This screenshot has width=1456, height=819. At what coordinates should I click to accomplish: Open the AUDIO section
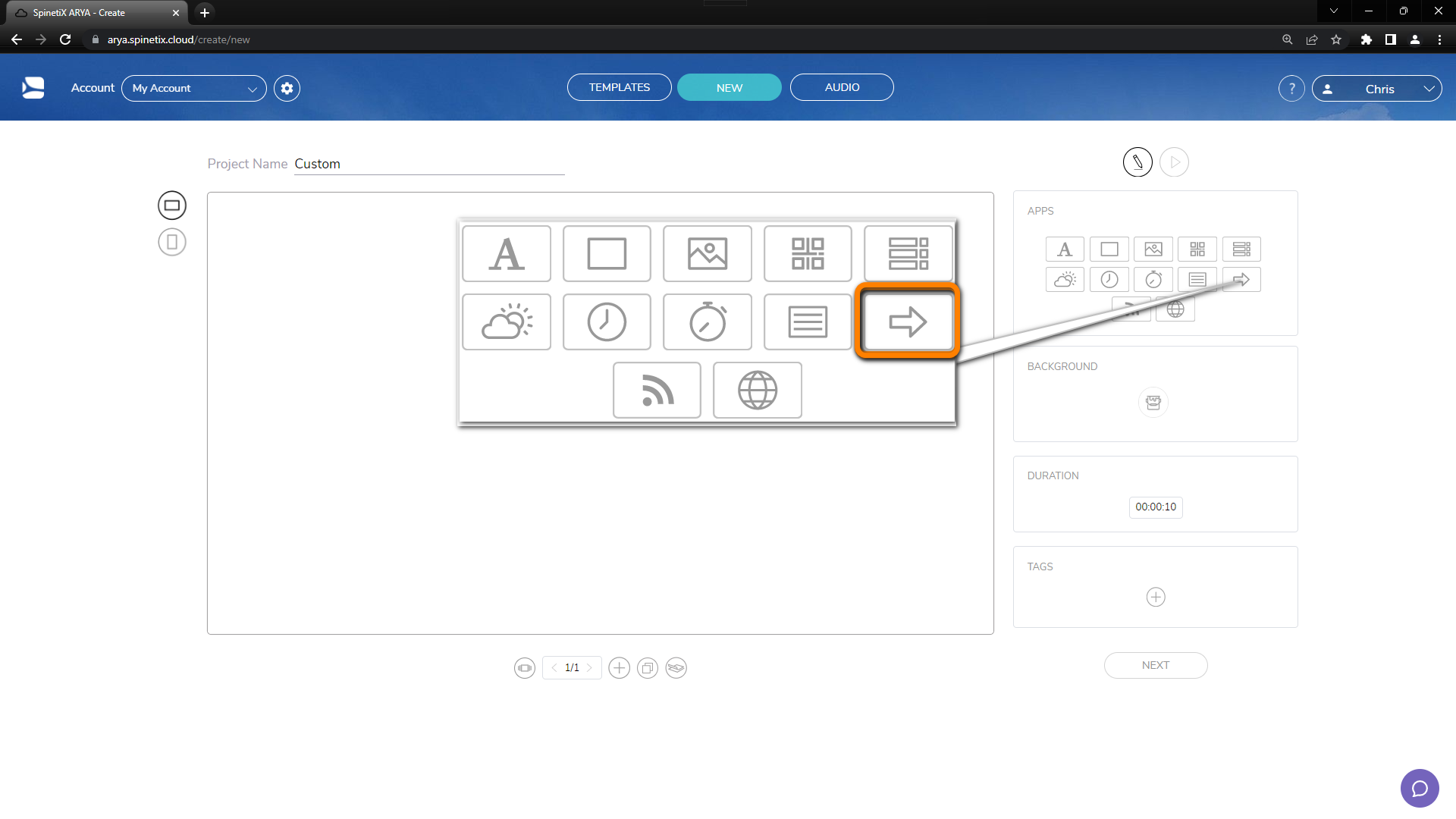click(842, 86)
